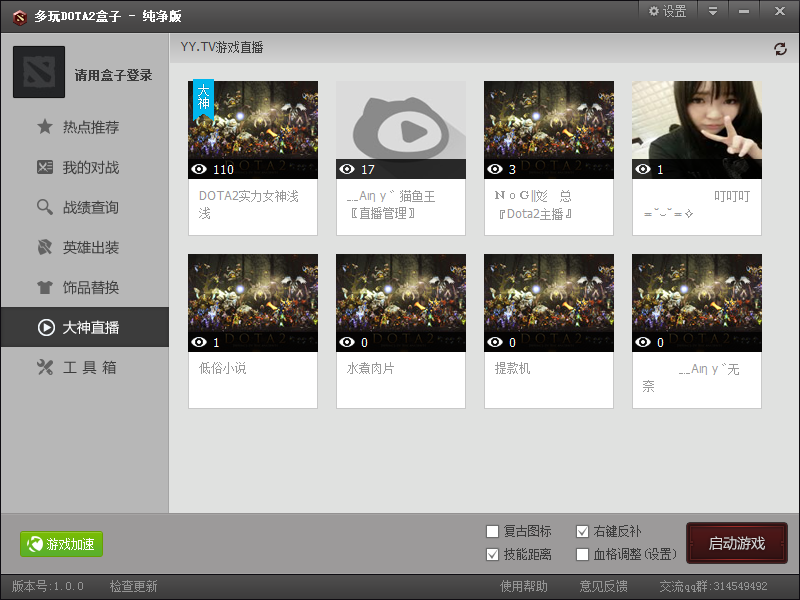The width and height of the screenshot is (800, 600).
Task: Uncheck the 技能距离 checkbox
Action: [492, 555]
